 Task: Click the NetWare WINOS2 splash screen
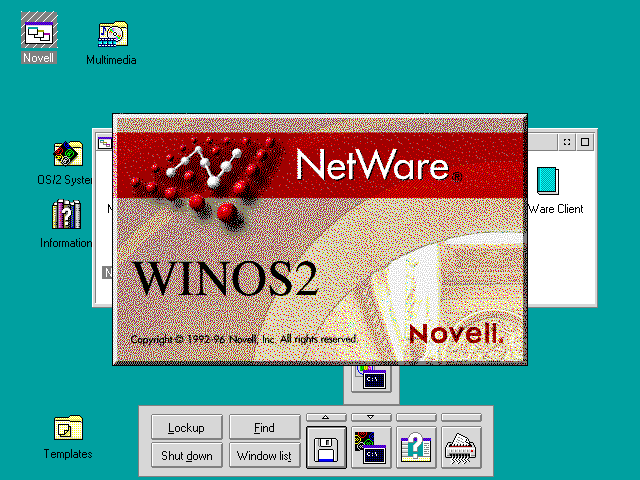pyautogui.click(x=320, y=240)
